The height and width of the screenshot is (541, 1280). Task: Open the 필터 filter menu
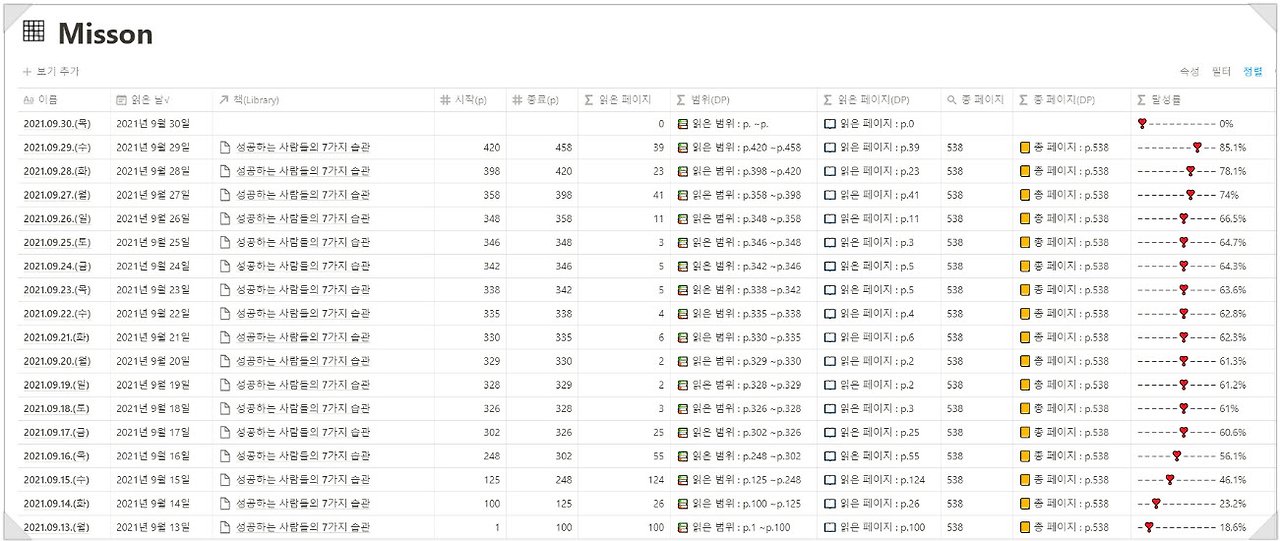click(1220, 72)
